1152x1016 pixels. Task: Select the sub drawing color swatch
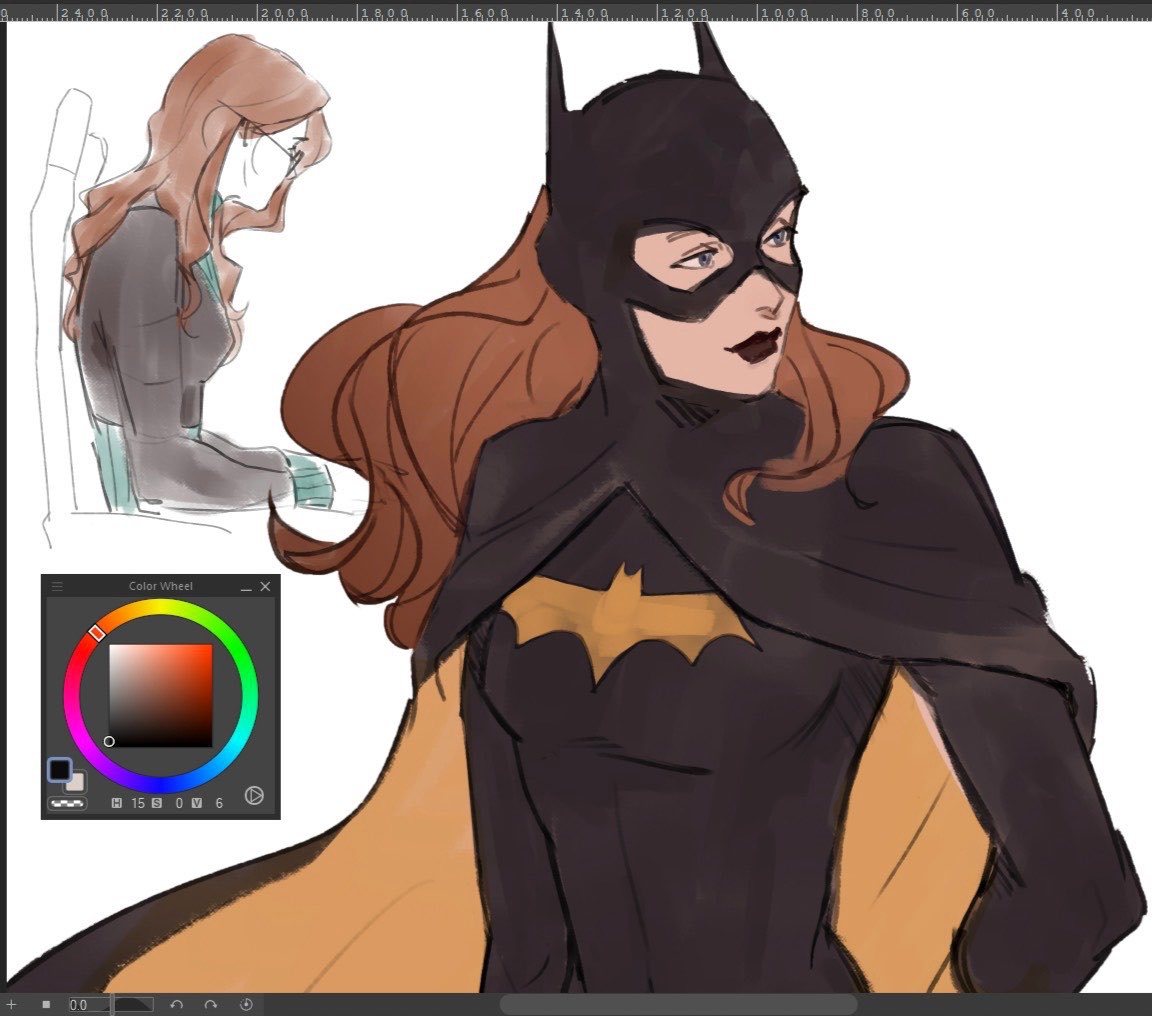(76, 782)
